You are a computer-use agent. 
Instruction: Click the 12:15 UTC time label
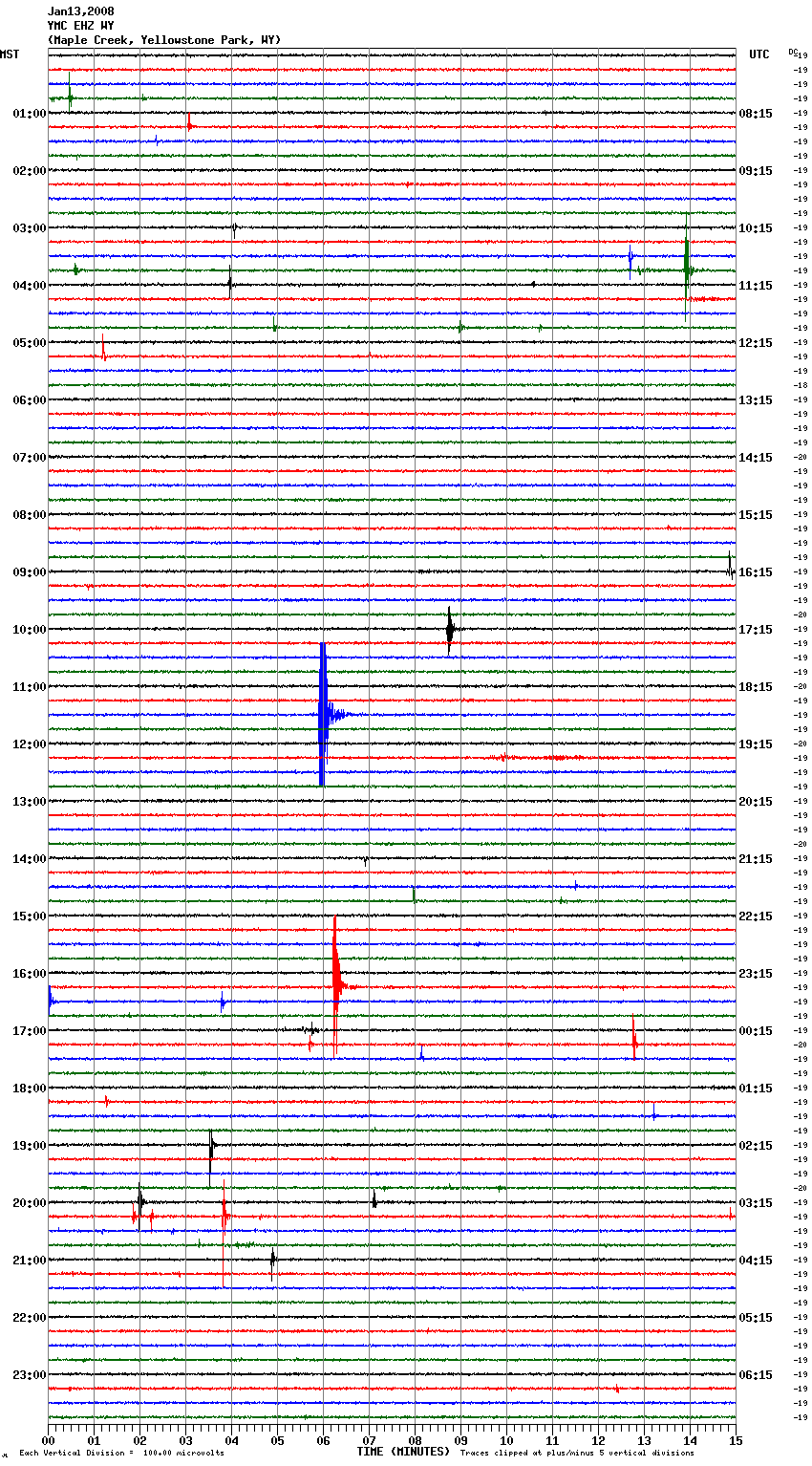(x=756, y=343)
